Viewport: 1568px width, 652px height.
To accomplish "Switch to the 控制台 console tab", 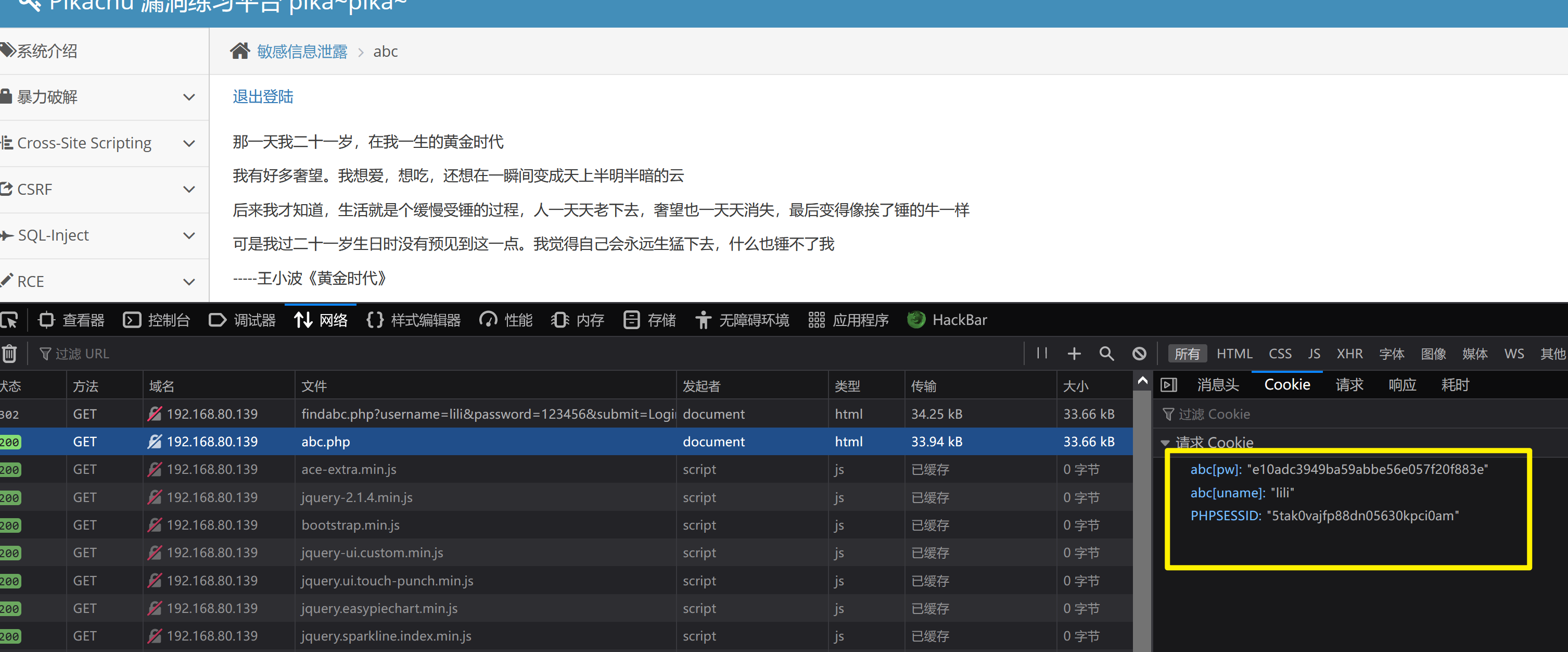I will [x=157, y=320].
